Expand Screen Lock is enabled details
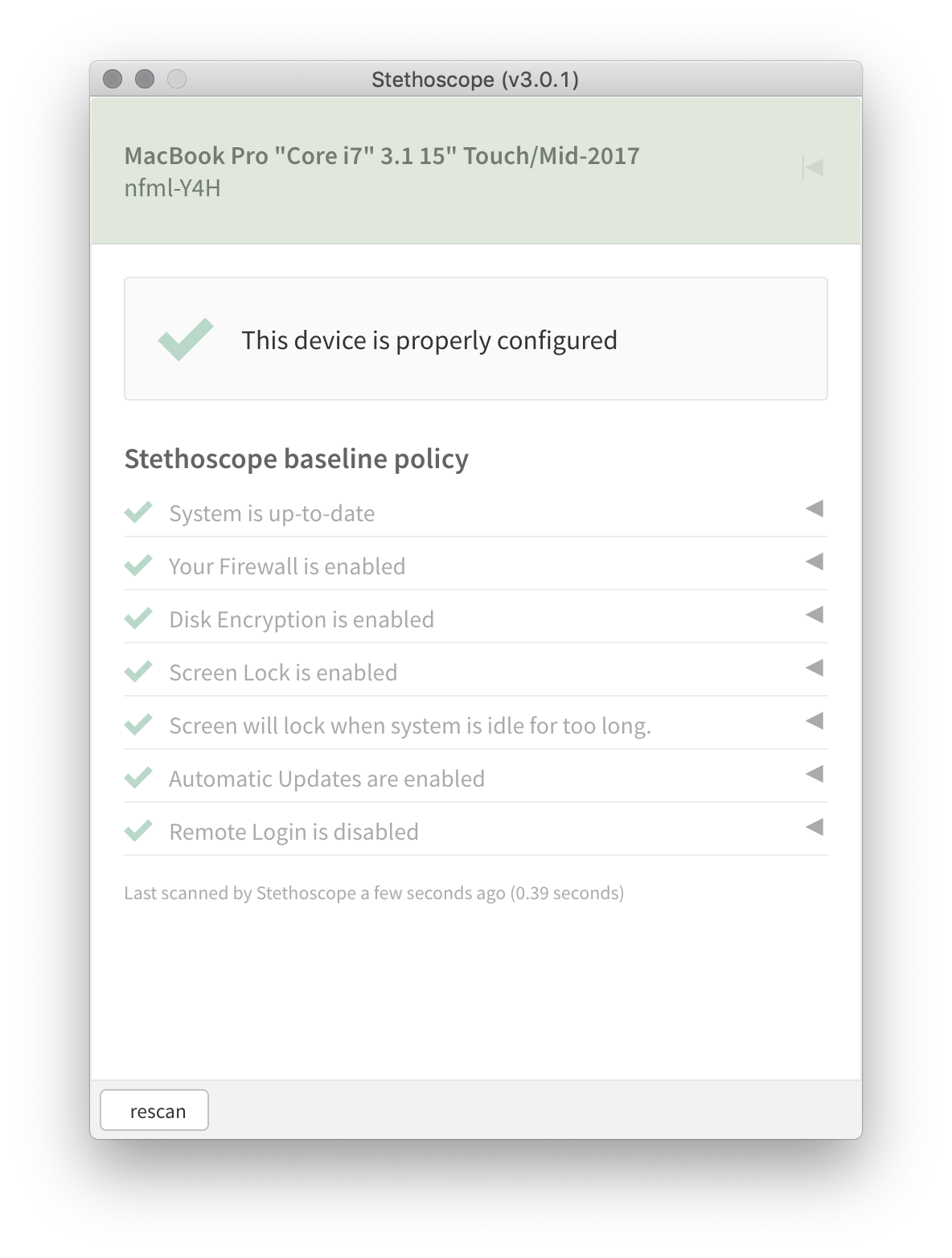This screenshot has height=1258, width=952. (815, 668)
